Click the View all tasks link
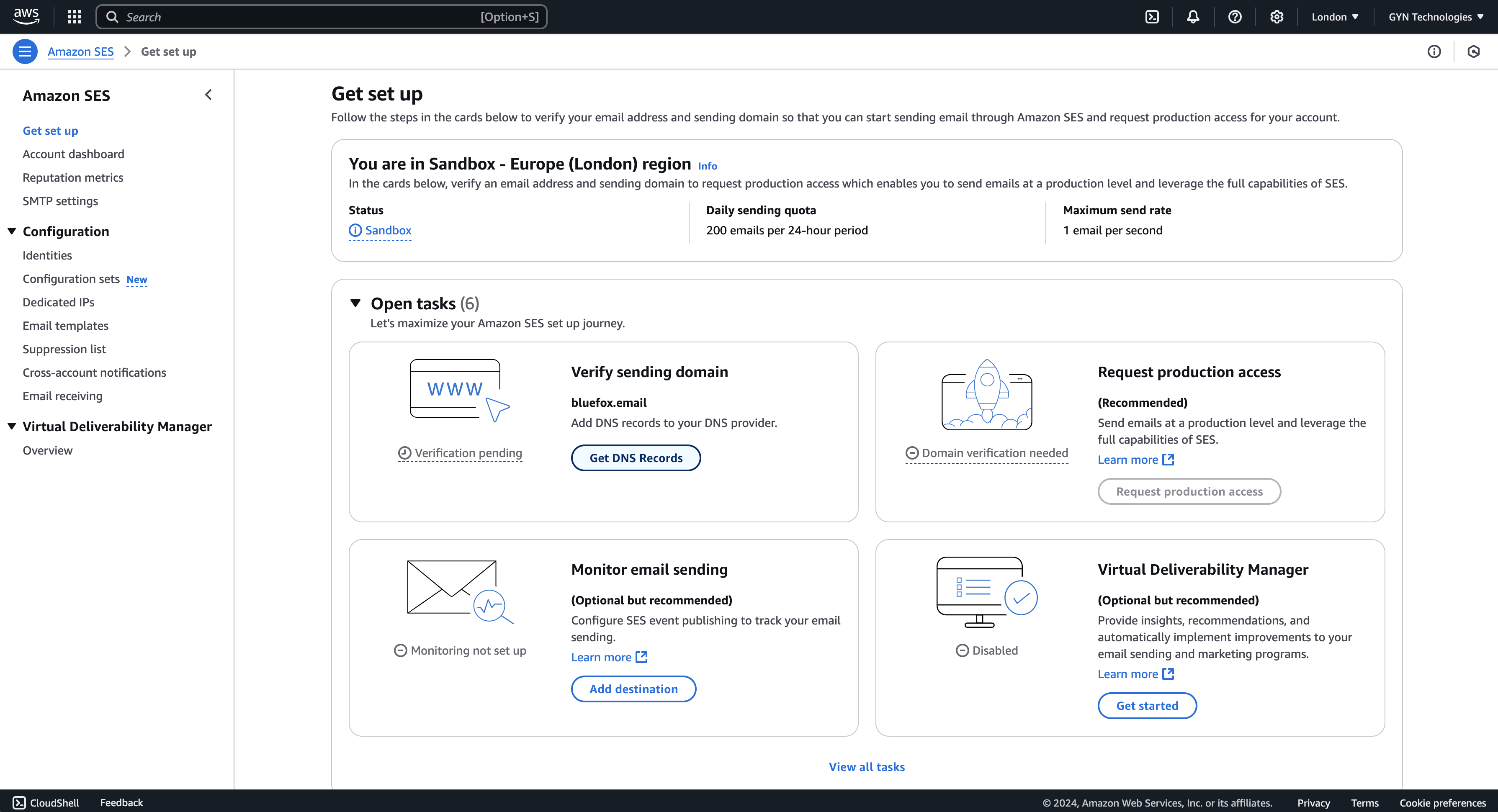Screen dimensions: 1498x812 point(867,767)
